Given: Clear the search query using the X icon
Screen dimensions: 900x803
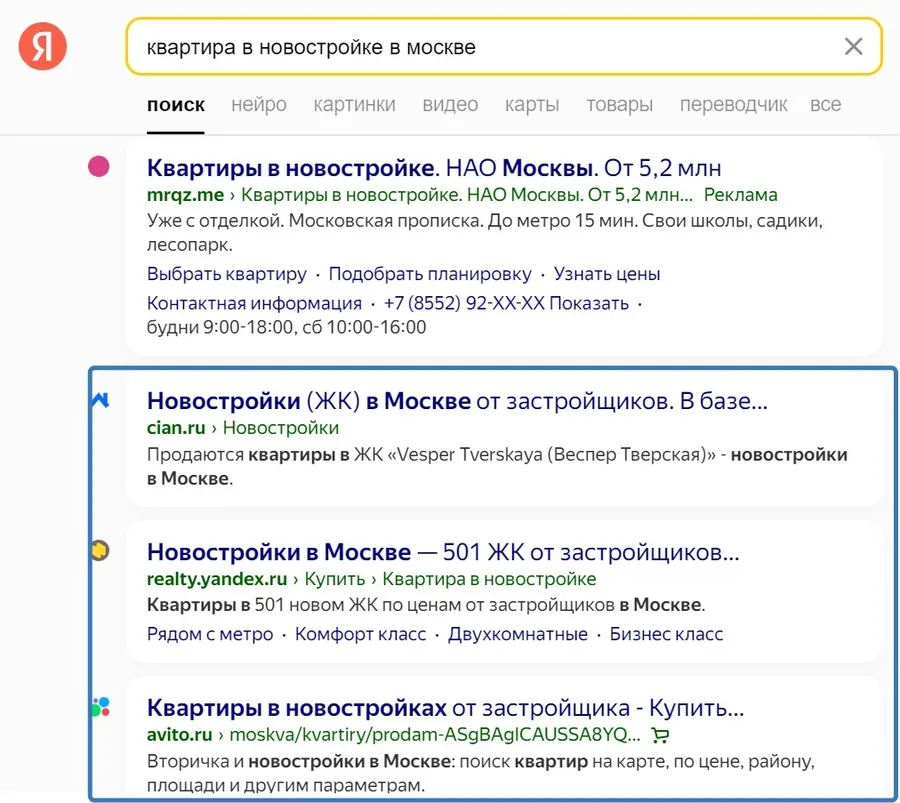Looking at the screenshot, I should (x=853, y=46).
